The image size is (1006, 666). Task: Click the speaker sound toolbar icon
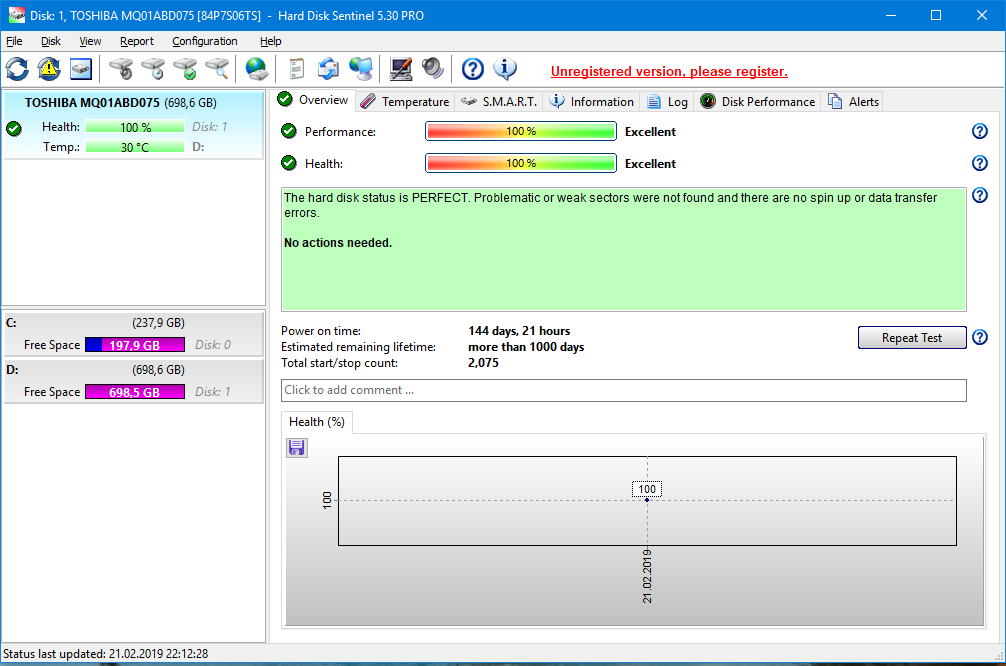[432, 69]
